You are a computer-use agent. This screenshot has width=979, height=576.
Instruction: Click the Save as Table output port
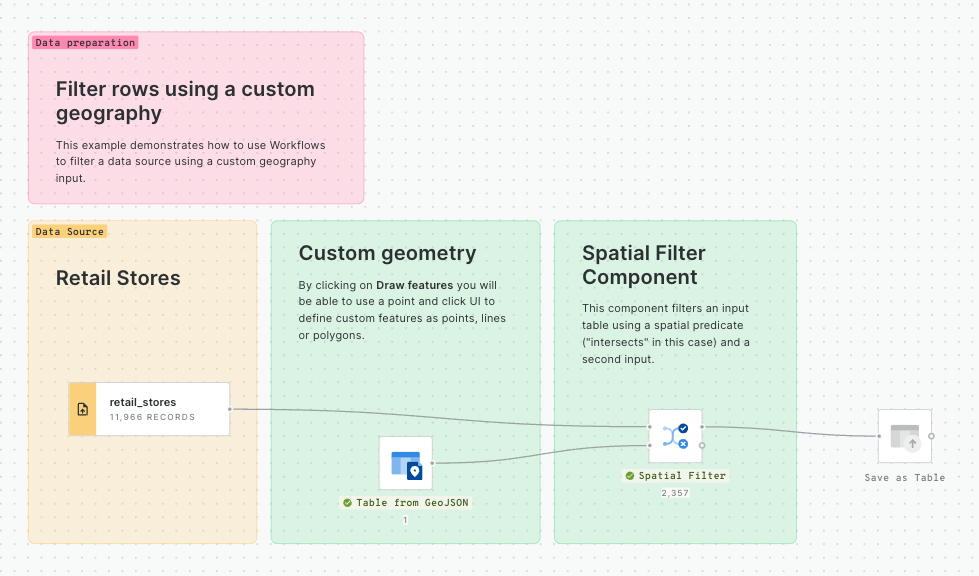tap(931, 436)
